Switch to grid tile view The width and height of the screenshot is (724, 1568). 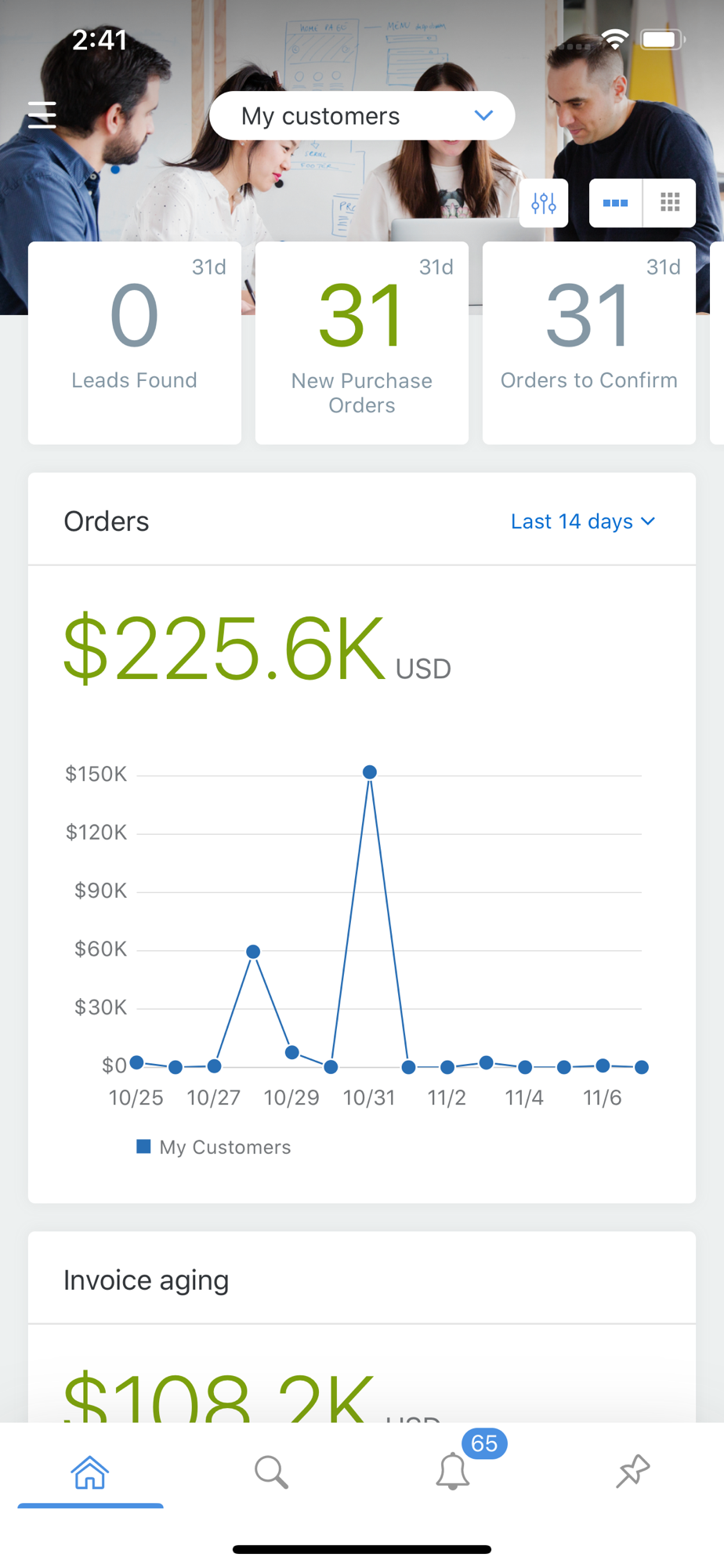click(669, 203)
